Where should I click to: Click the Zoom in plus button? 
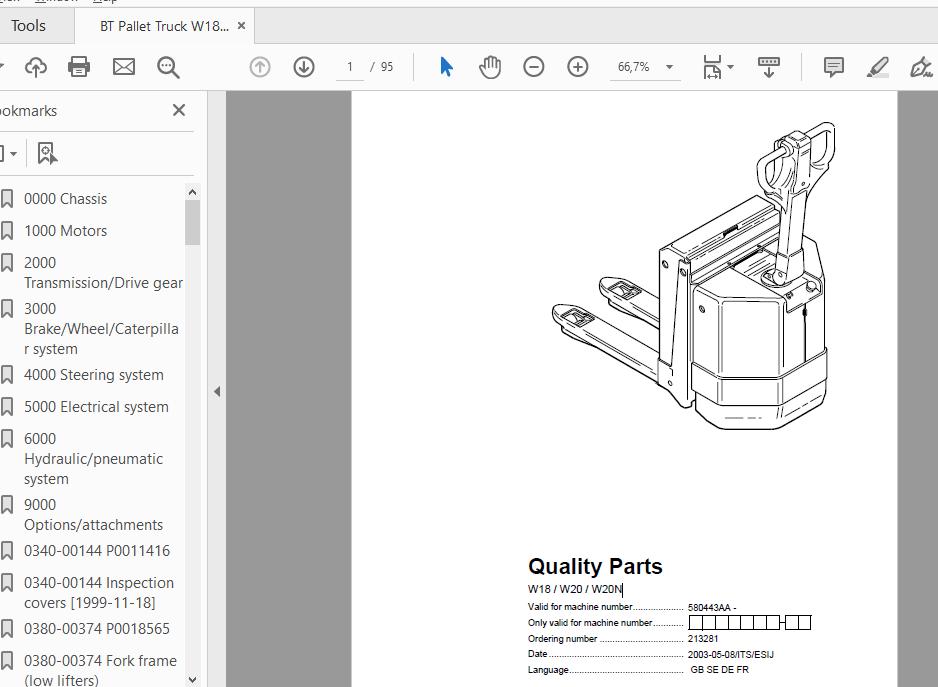tap(578, 67)
